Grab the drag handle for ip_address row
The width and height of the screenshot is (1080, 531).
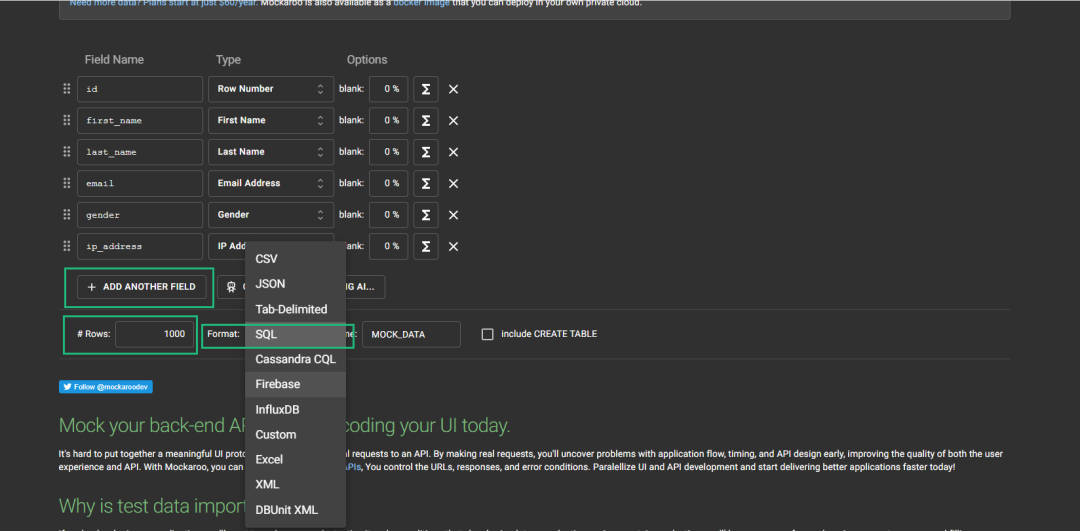67,246
